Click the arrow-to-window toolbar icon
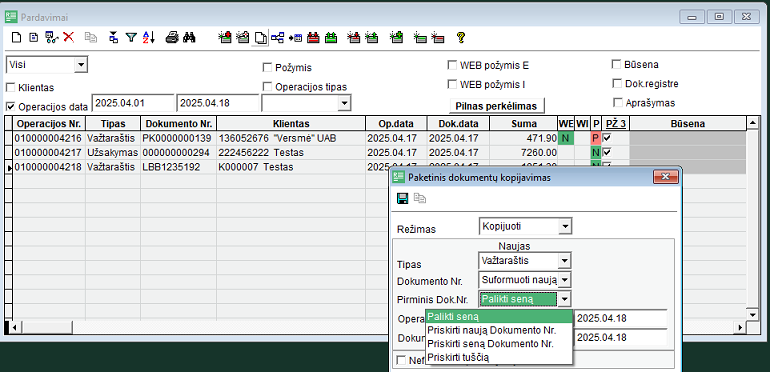The height and width of the screenshot is (372, 770). pos(295,38)
